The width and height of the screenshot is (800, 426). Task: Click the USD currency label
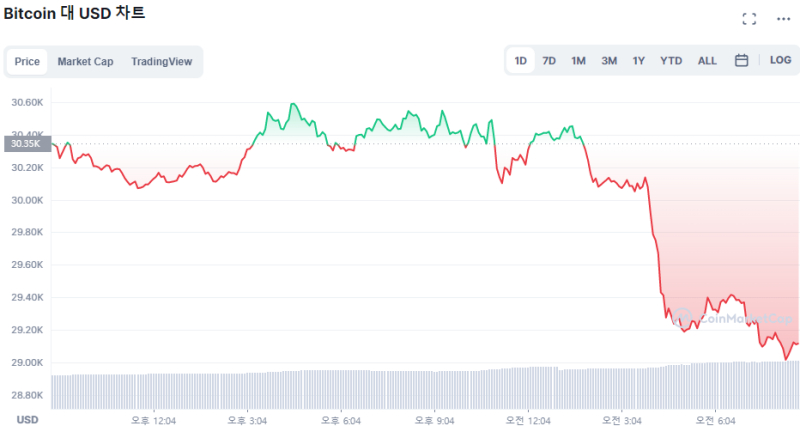point(27,420)
